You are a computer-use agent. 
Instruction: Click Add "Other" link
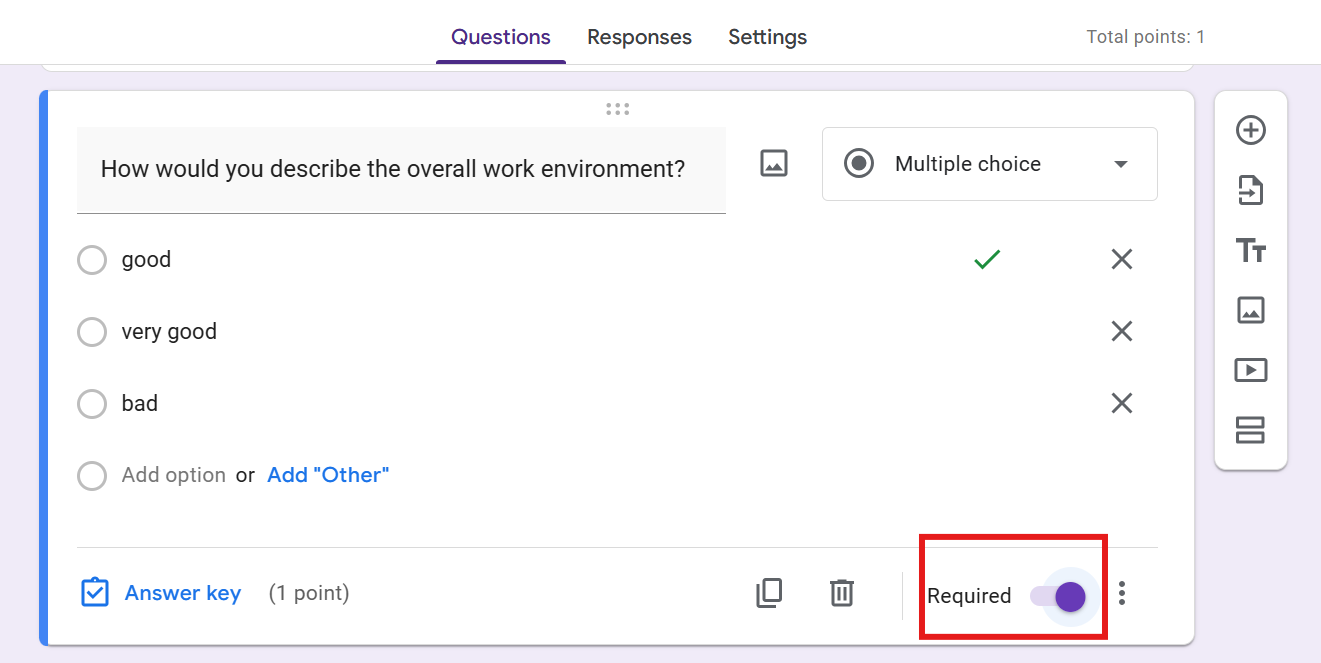328,475
